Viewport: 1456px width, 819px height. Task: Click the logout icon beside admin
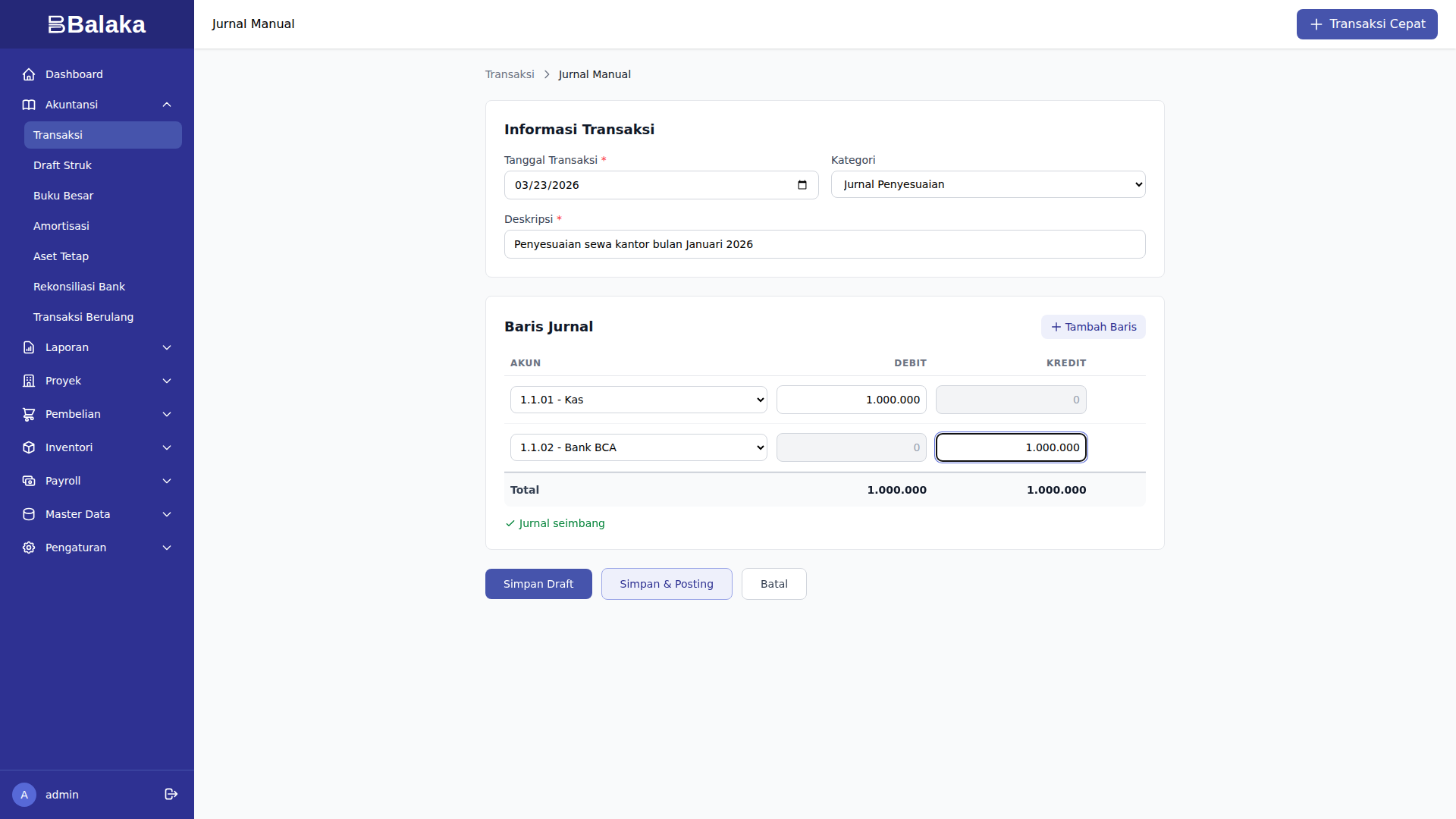click(x=171, y=794)
